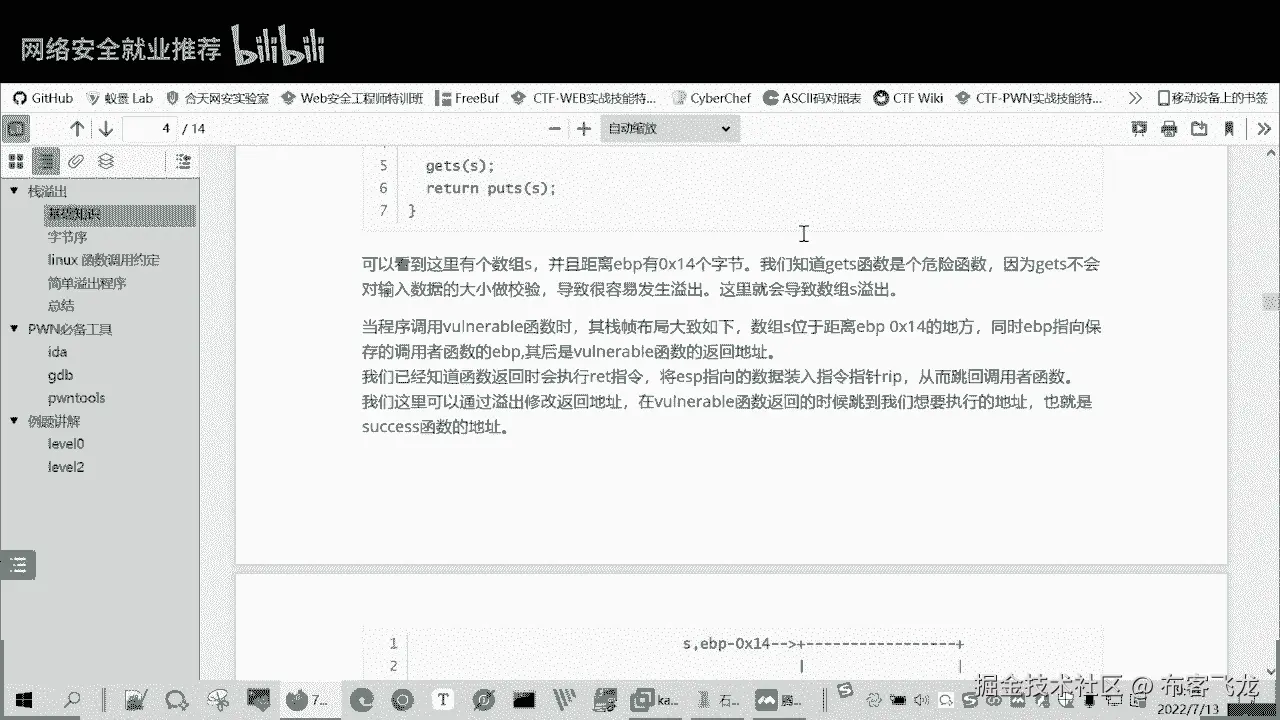The image size is (1280, 720).
Task: Click the floating list widget at left edge
Action: (17, 565)
